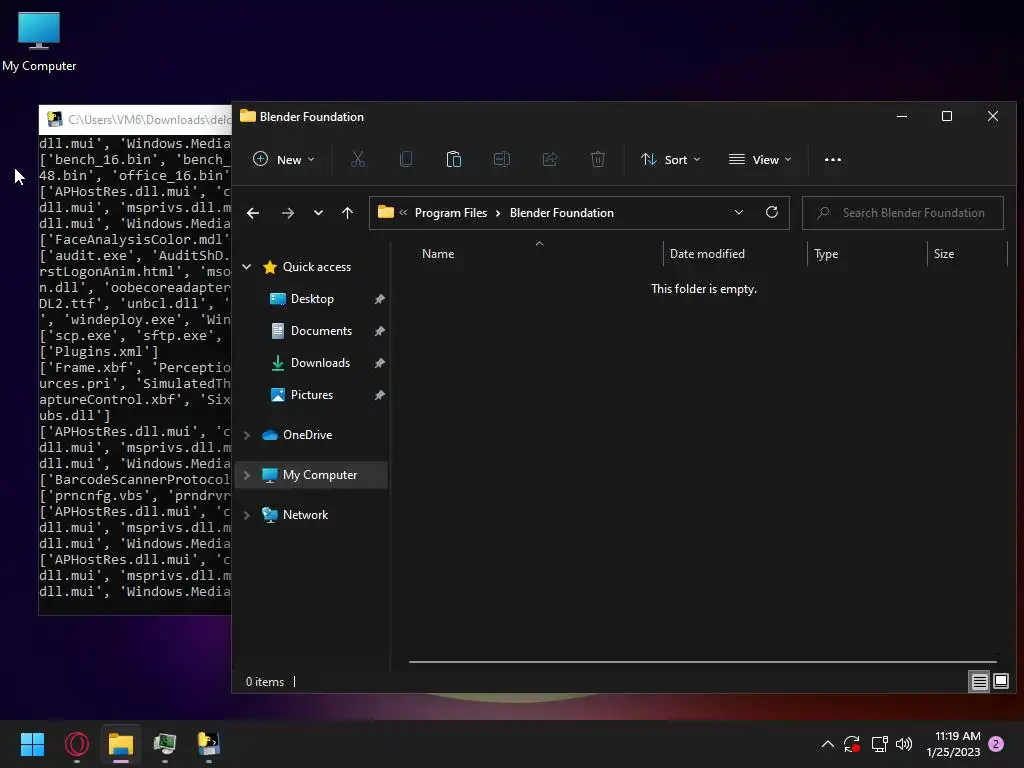Click the Cut scissors icon
The width and height of the screenshot is (1024, 768).
(x=358, y=159)
